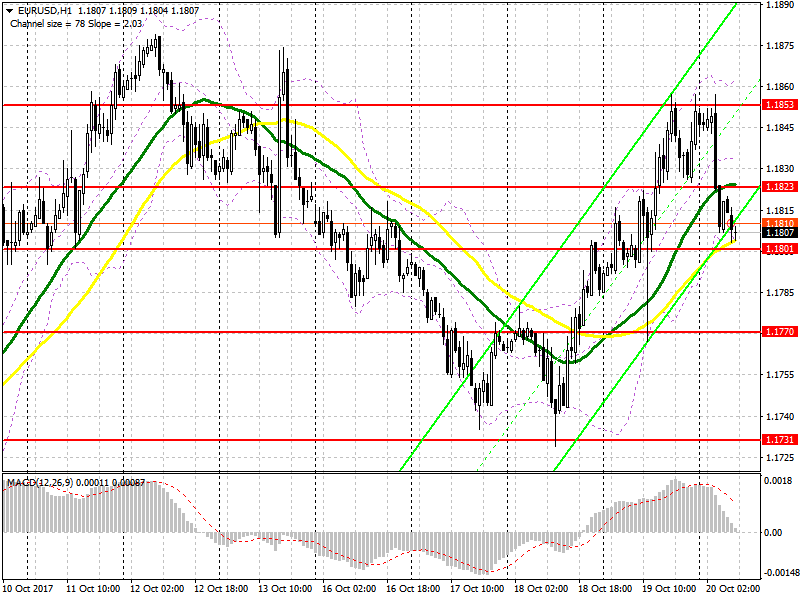800x600 pixels.
Task: Click the 11 Oct 10:00 time label
Action: [x=93, y=589]
